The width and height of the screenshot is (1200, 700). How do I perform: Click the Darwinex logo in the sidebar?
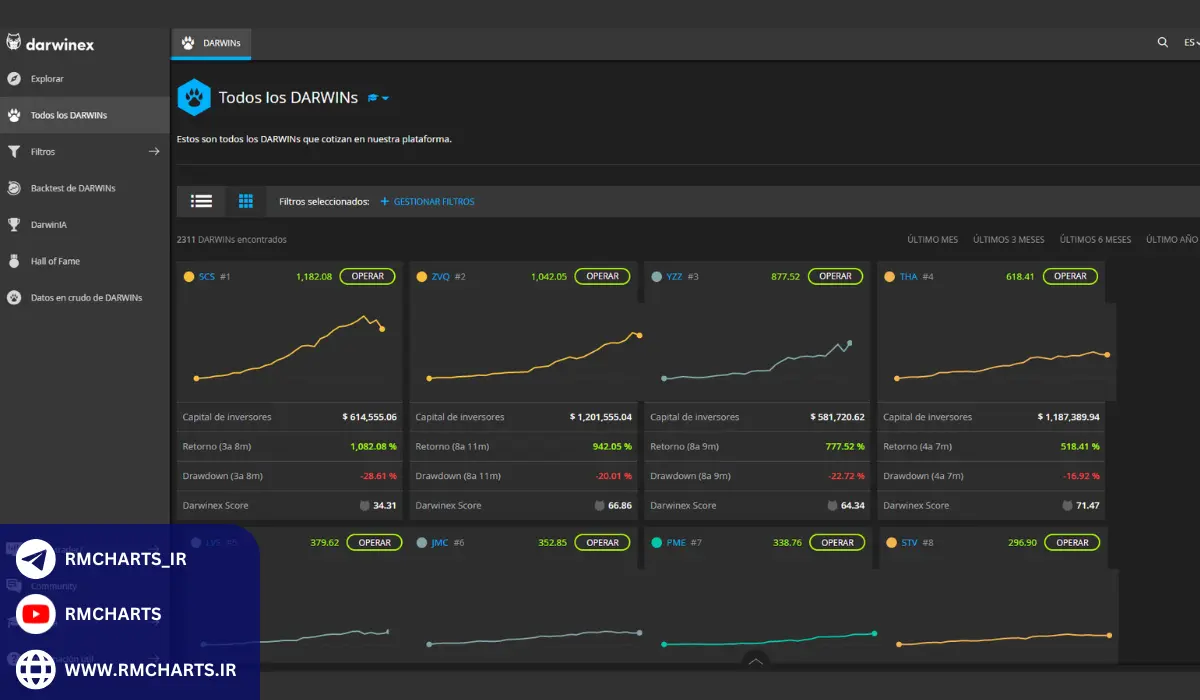[50, 43]
